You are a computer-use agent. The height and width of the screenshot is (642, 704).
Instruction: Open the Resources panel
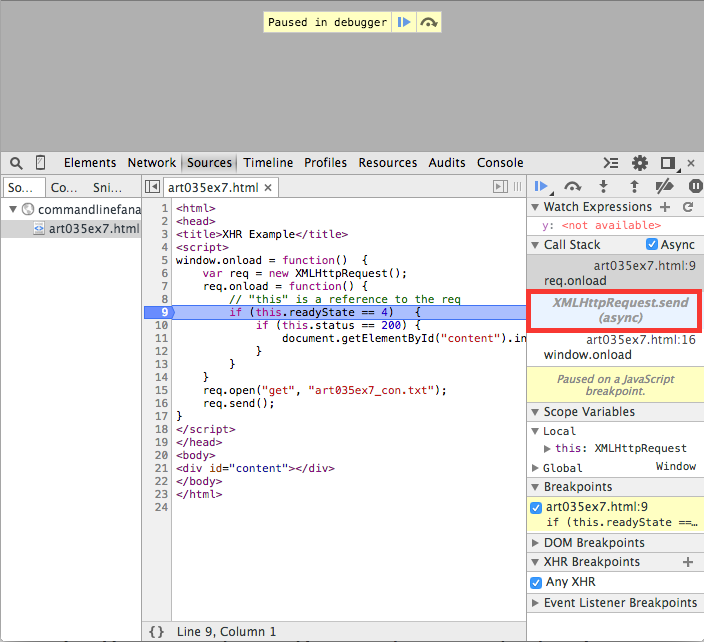(388, 163)
